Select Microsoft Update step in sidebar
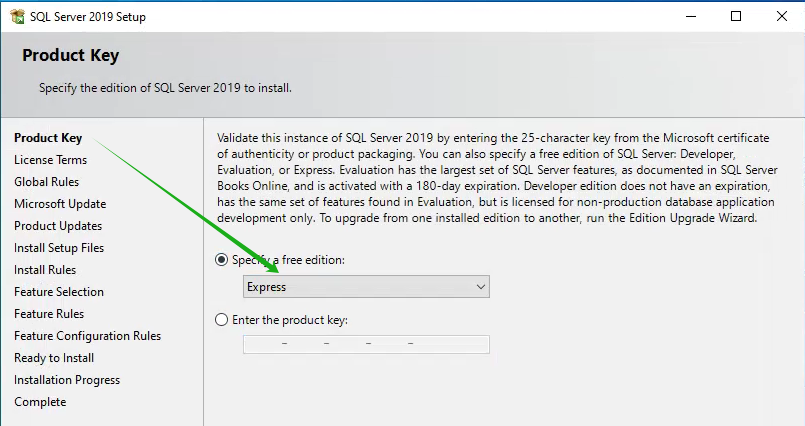This screenshot has height=426, width=805. (x=60, y=204)
